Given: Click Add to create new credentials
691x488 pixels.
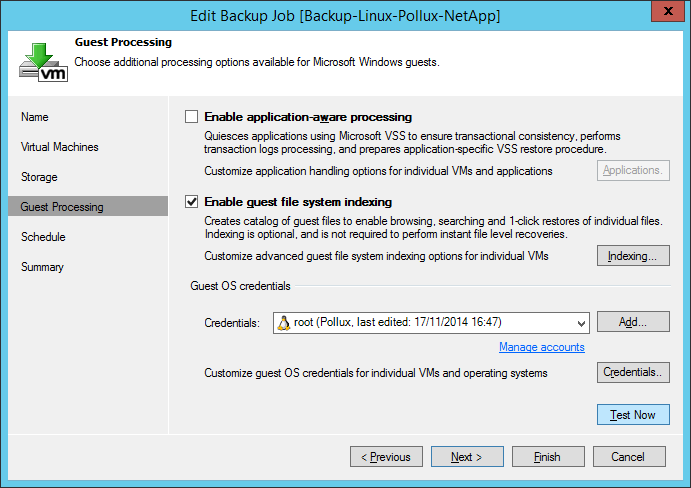Looking at the screenshot, I should pyautogui.click(x=633, y=322).
